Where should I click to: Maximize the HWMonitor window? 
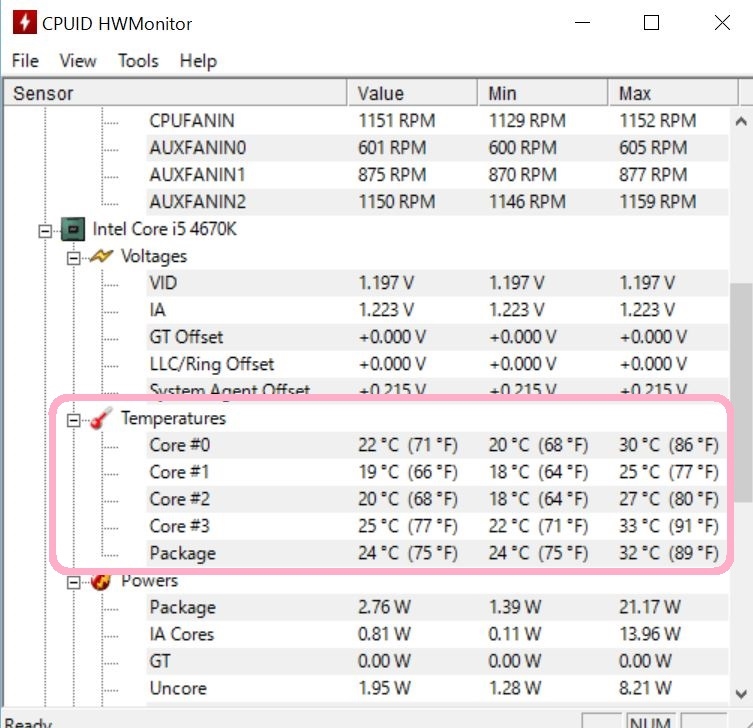pyautogui.click(x=651, y=23)
